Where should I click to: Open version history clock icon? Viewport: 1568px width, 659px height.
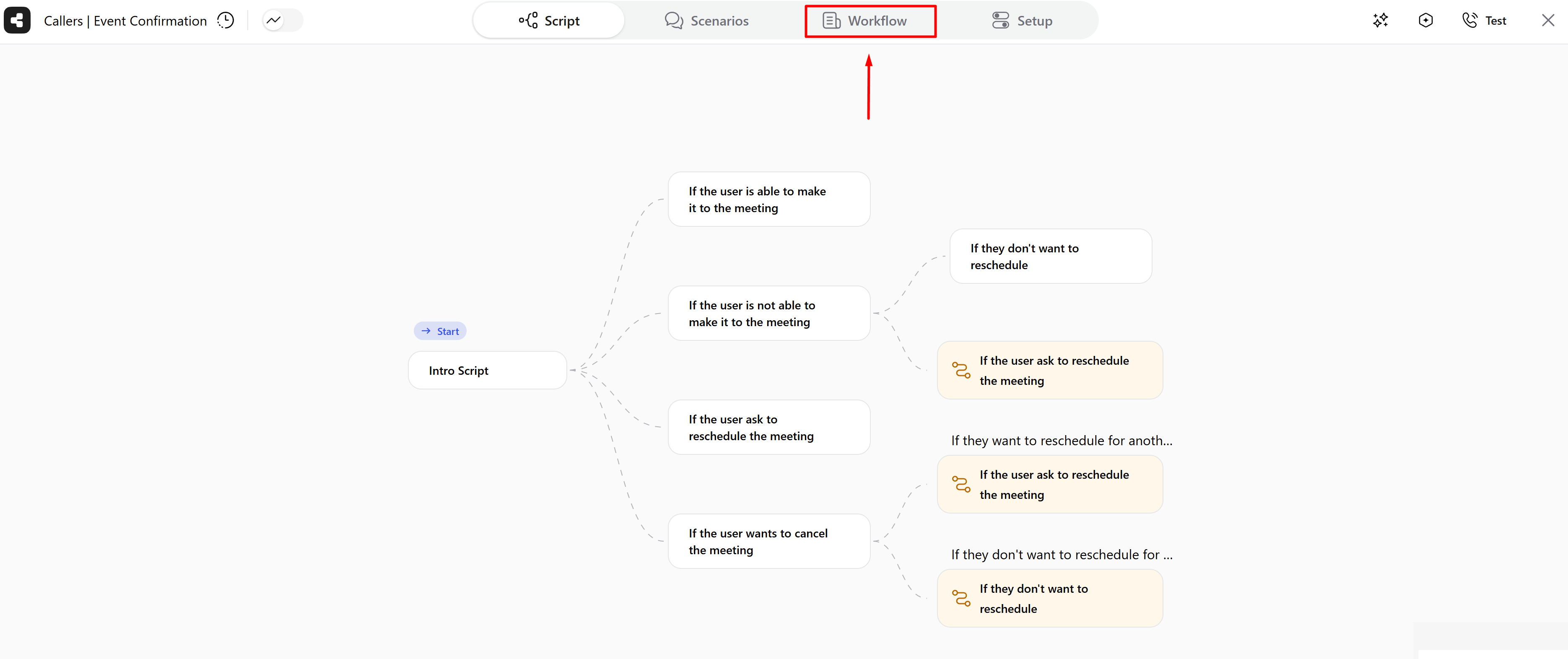(x=226, y=21)
